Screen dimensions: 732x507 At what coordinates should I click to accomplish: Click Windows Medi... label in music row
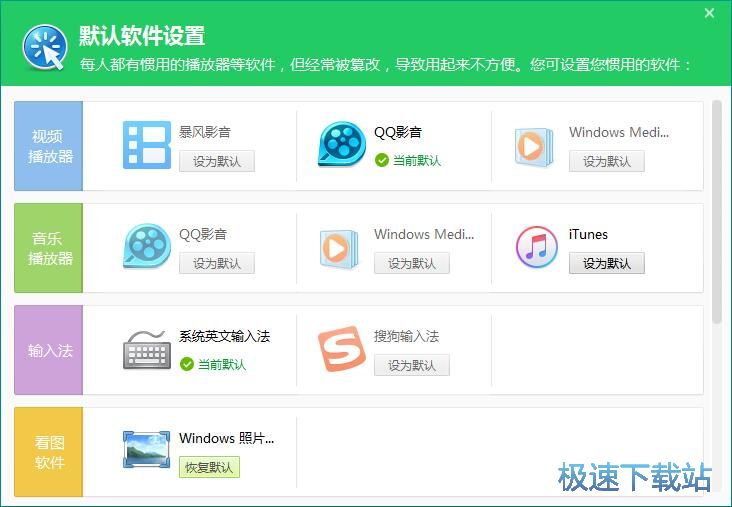(x=424, y=234)
